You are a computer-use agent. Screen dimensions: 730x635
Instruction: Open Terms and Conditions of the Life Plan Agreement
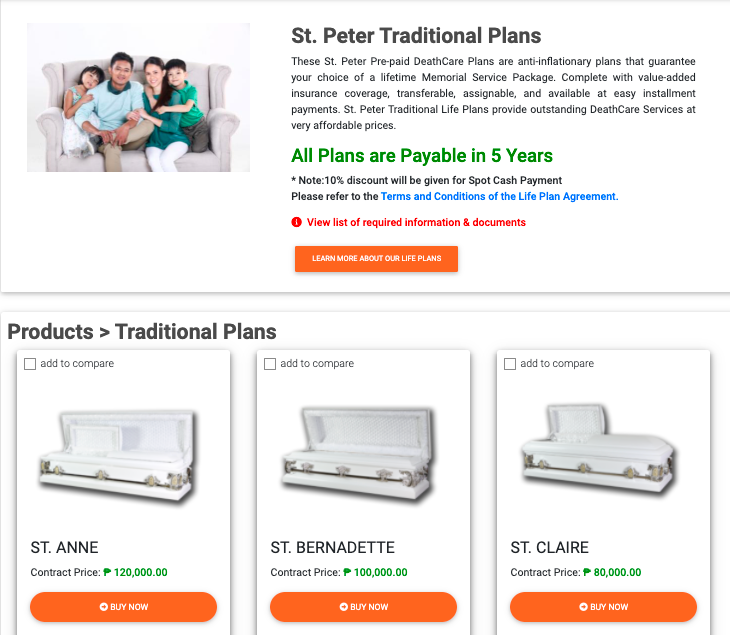pyautogui.click(x=500, y=196)
